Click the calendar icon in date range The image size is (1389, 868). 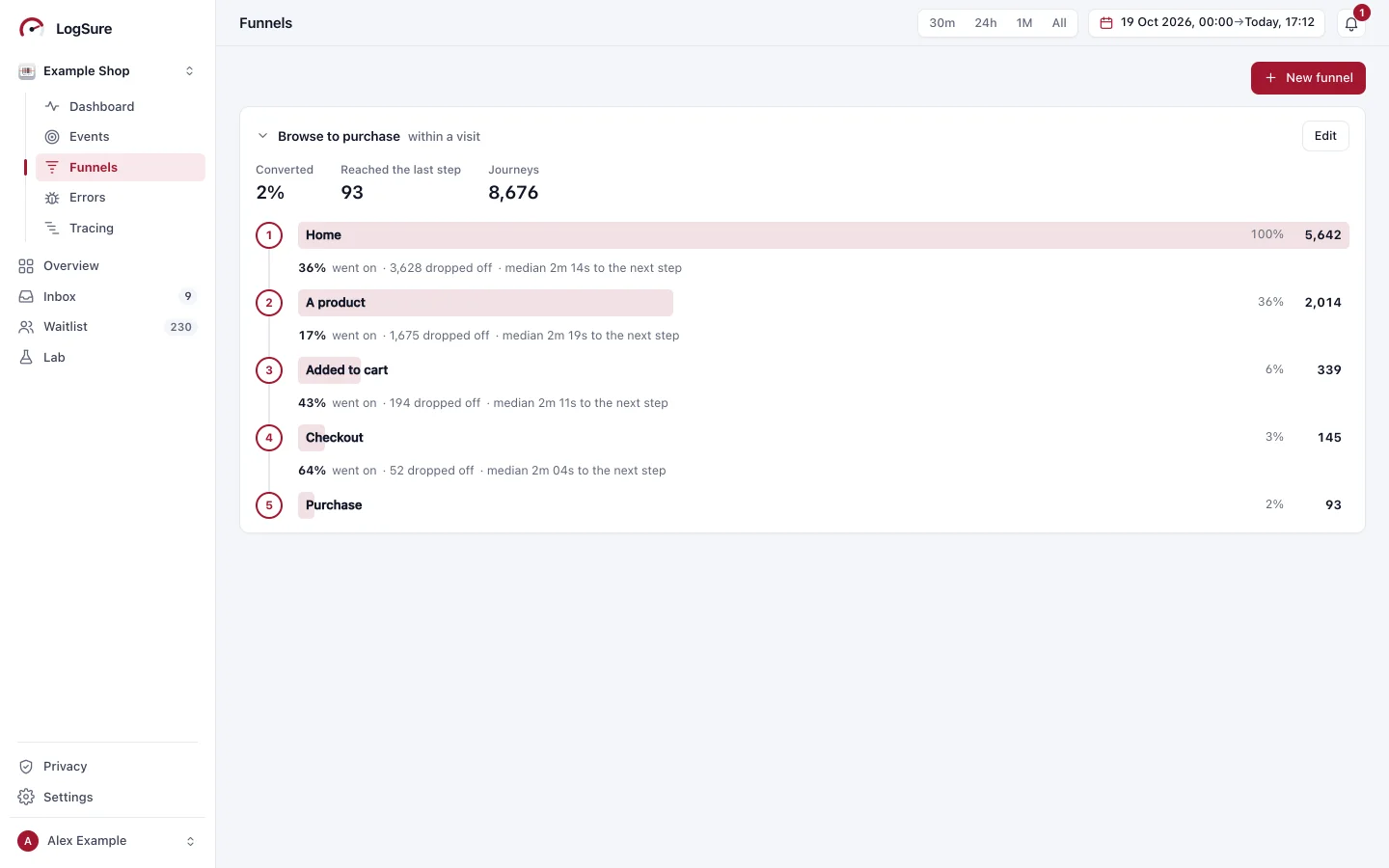coord(1106,23)
